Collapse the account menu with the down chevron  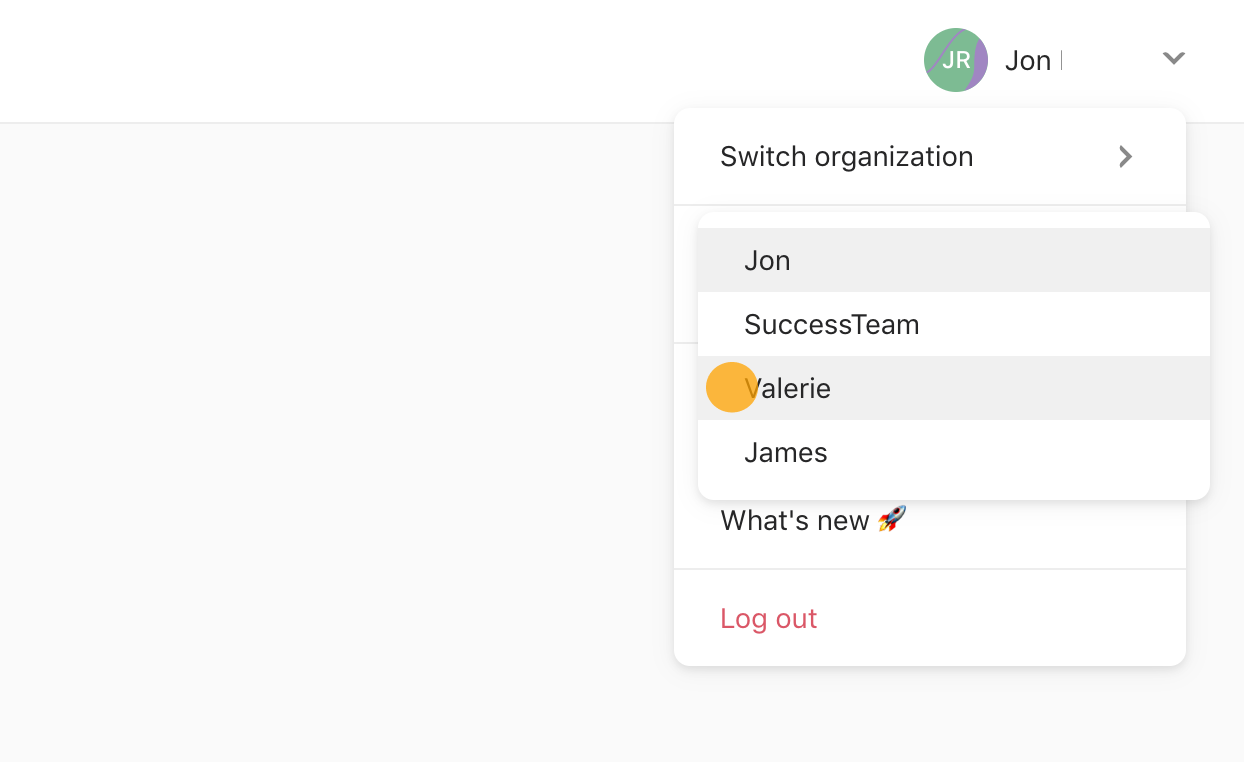(1174, 58)
